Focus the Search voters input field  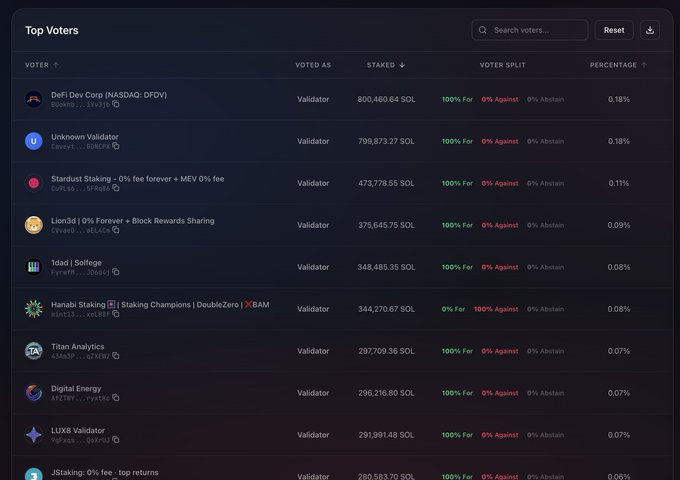coord(530,30)
